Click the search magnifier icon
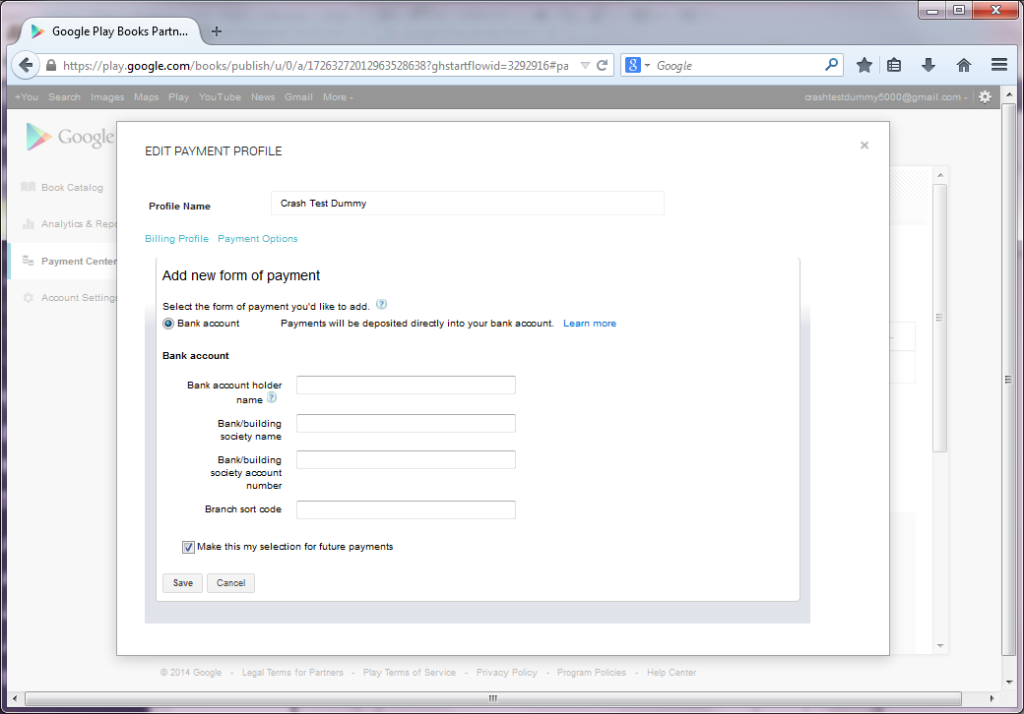This screenshot has height=714, width=1024. 831,65
